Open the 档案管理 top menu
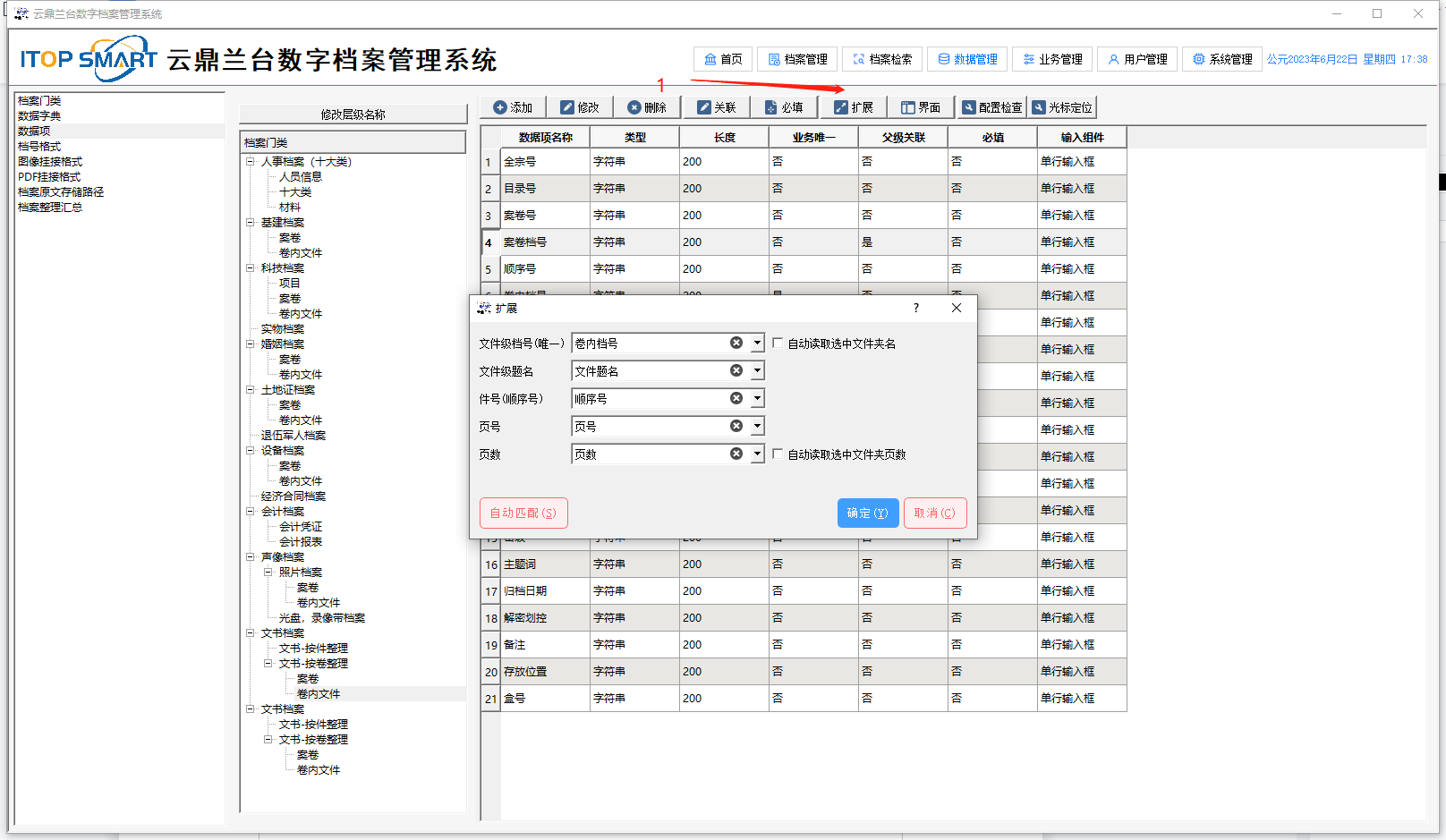The width and height of the screenshot is (1446, 840). tap(797, 59)
